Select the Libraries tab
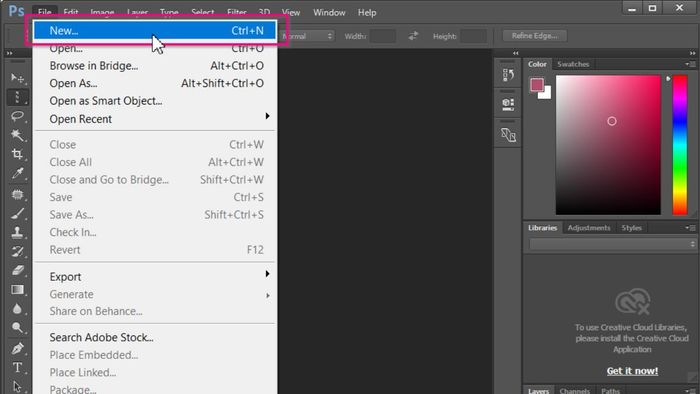This screenshot has height=394, width=700. tap(542, 228)
